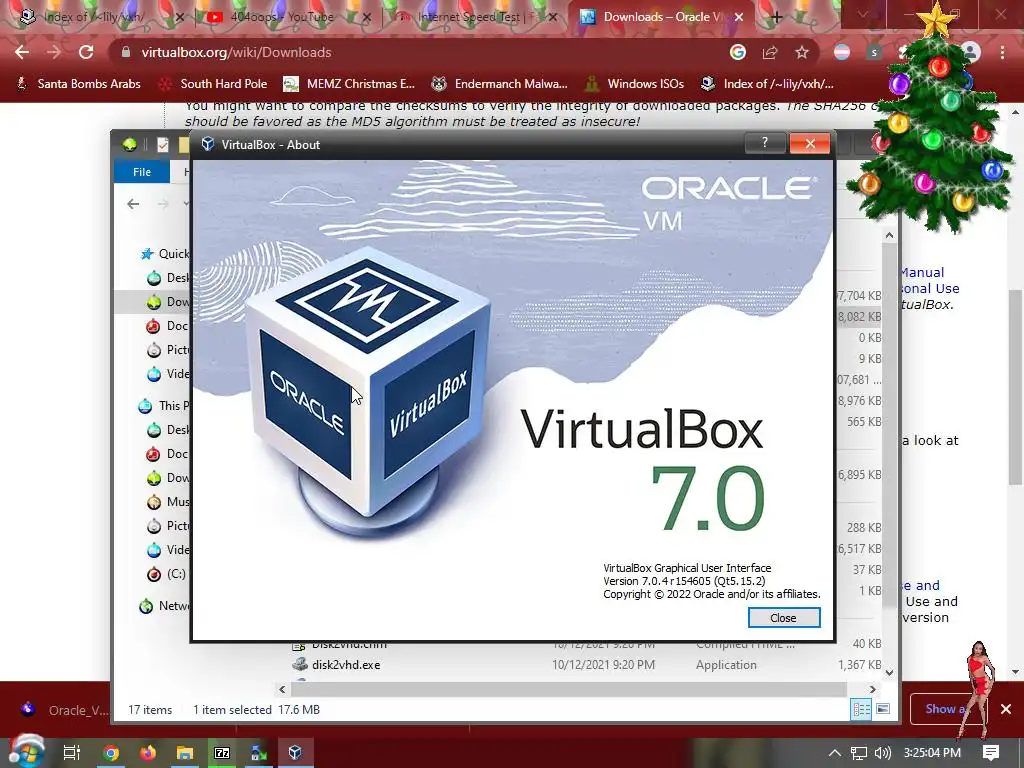The width and height of the screenshot is (1024, 768).
Task: Select Quick access in Explorer sidebar
Action: point(165,253)
